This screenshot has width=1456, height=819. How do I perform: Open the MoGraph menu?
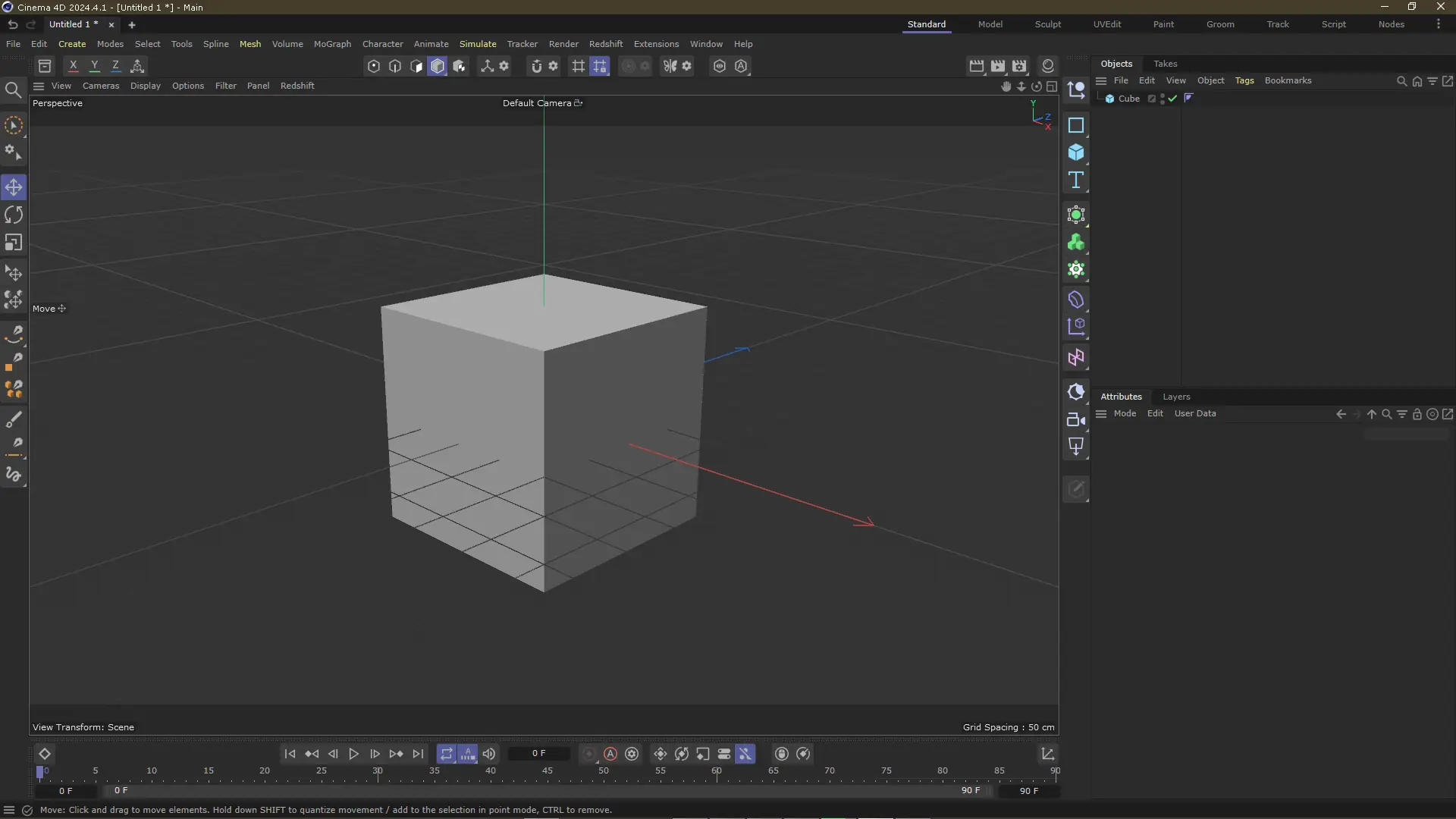[332, 44]
